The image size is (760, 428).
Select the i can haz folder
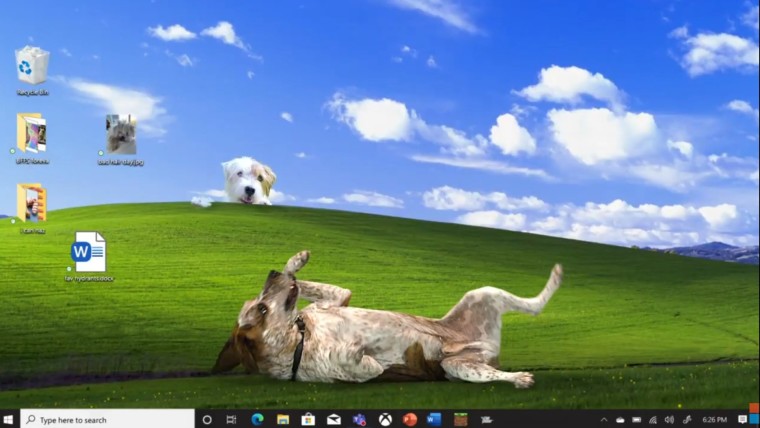point(32,208)
